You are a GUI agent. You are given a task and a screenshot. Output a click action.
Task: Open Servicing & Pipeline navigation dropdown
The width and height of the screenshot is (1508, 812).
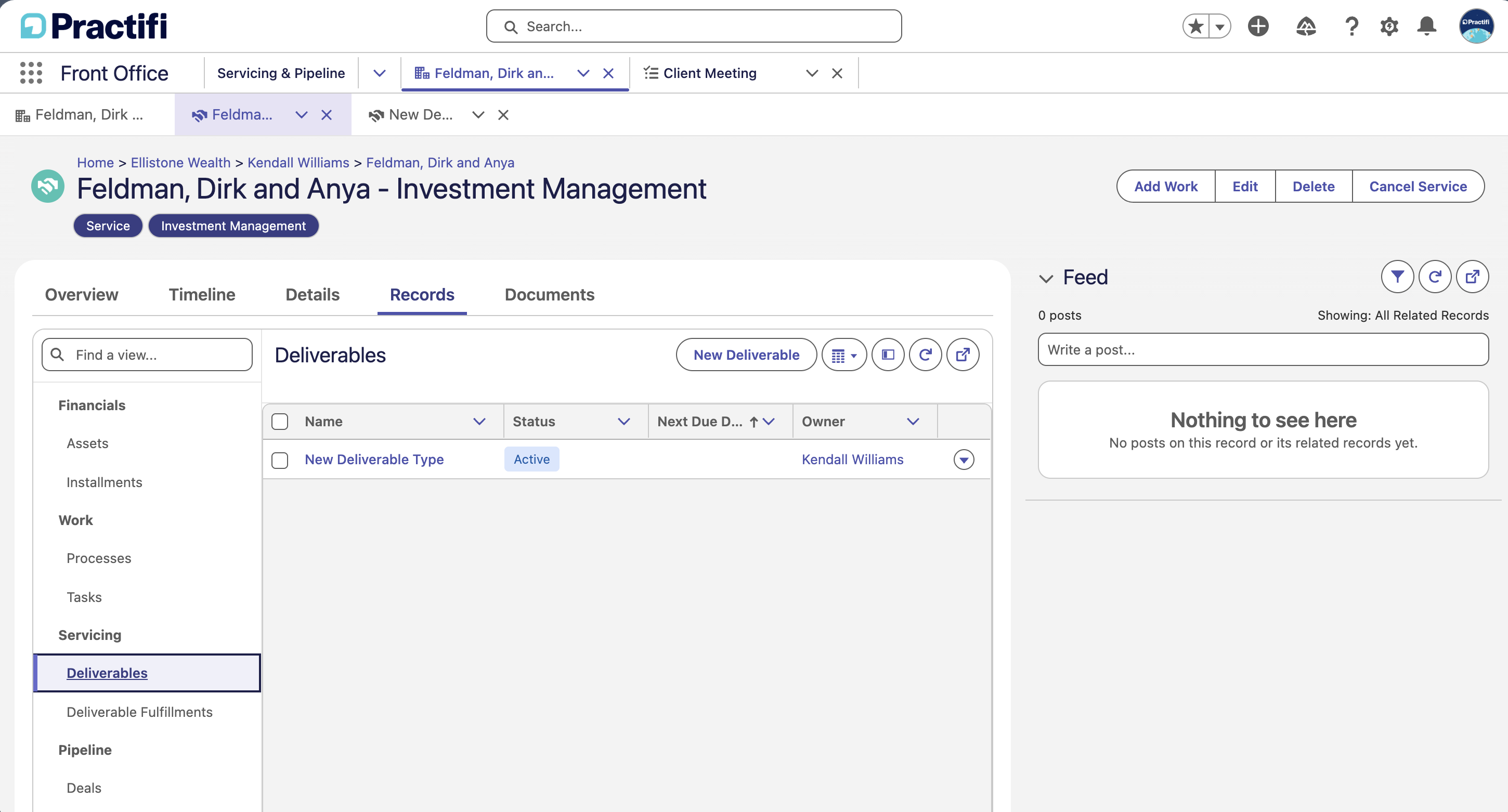pos(380,73)
